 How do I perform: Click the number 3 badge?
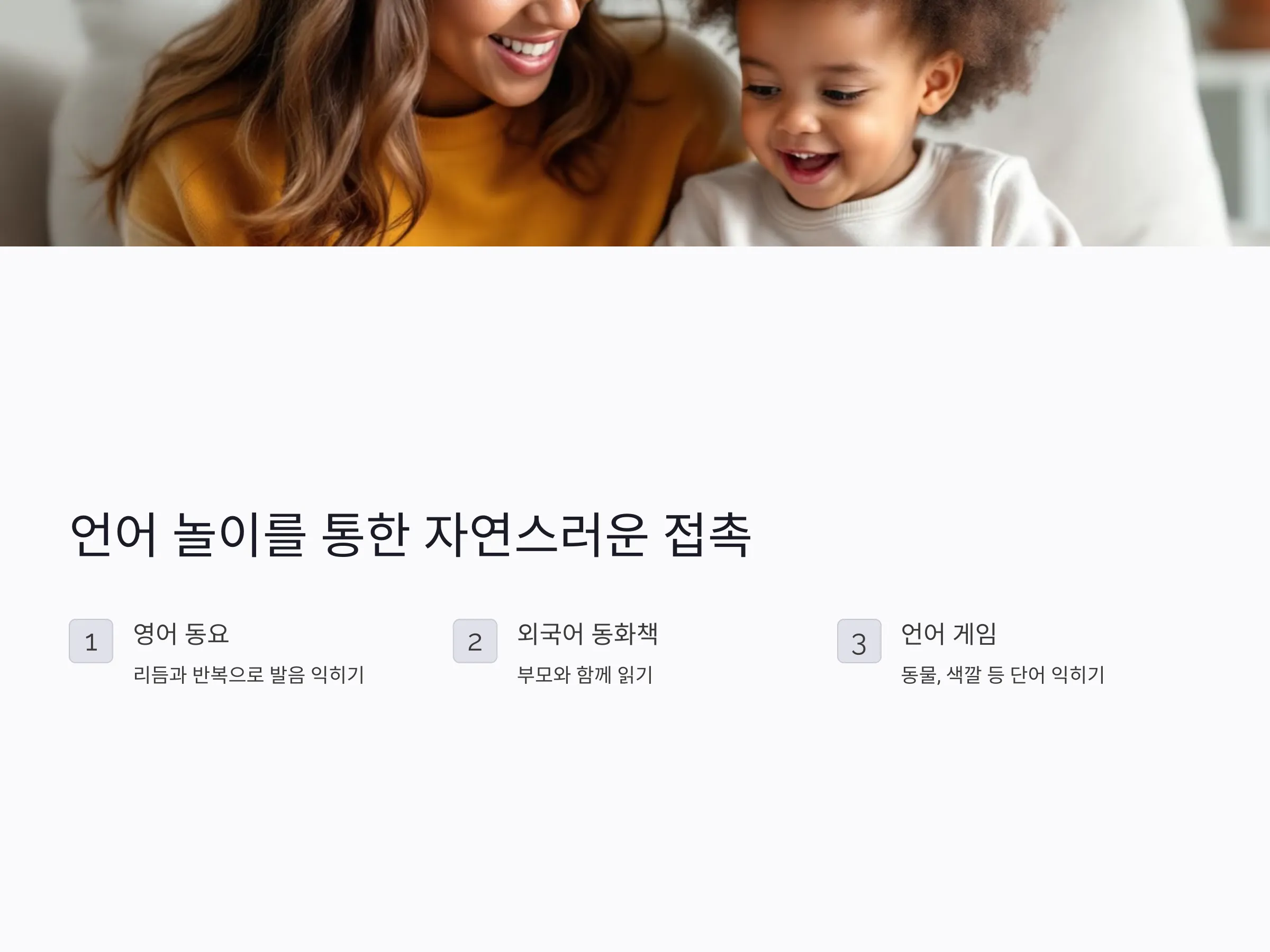coord(859,641)
